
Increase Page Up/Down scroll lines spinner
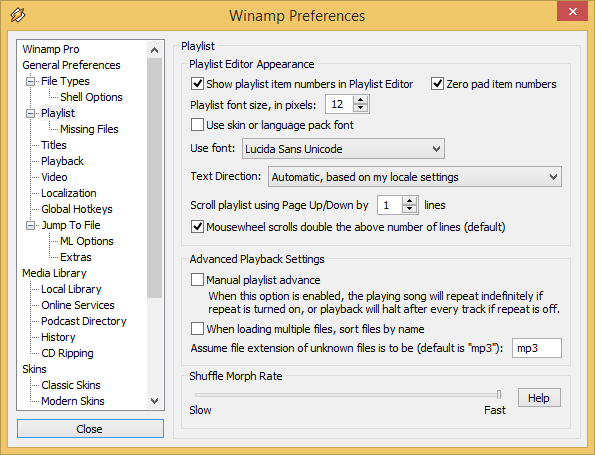tap(409, 201)
